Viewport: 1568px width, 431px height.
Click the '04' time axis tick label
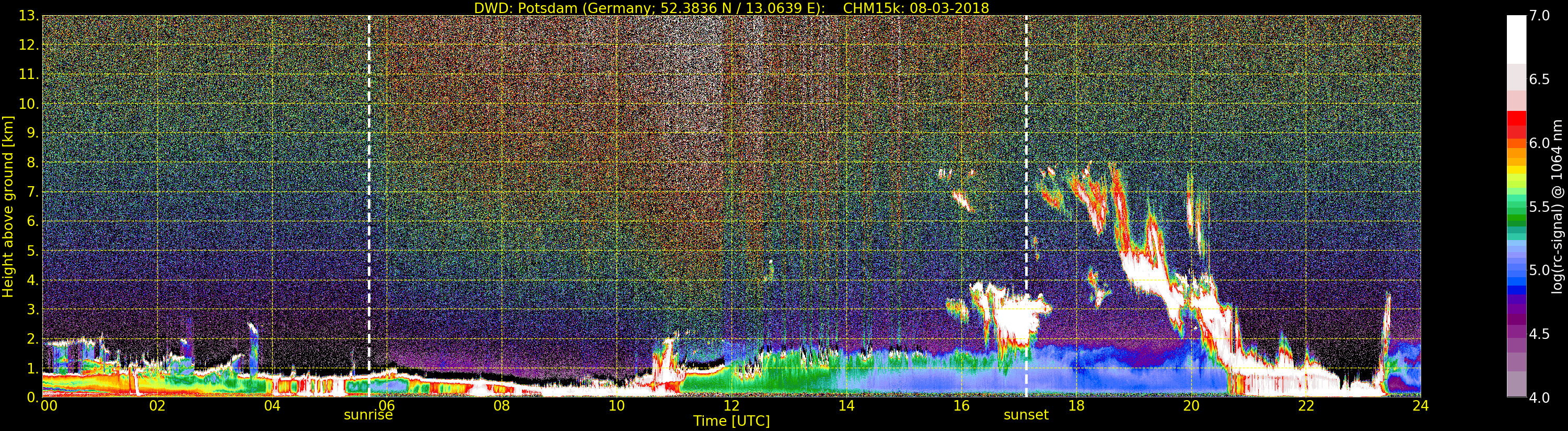pos(272,406)
